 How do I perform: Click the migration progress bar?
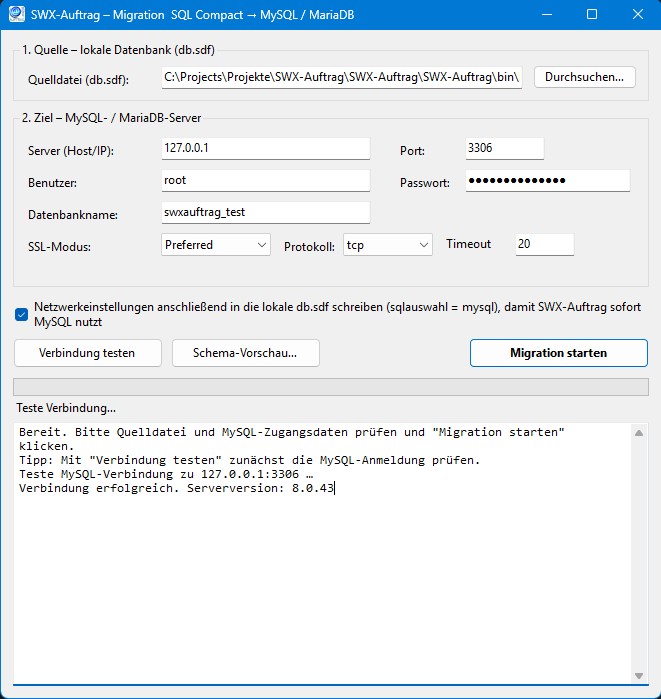point(331,387)
